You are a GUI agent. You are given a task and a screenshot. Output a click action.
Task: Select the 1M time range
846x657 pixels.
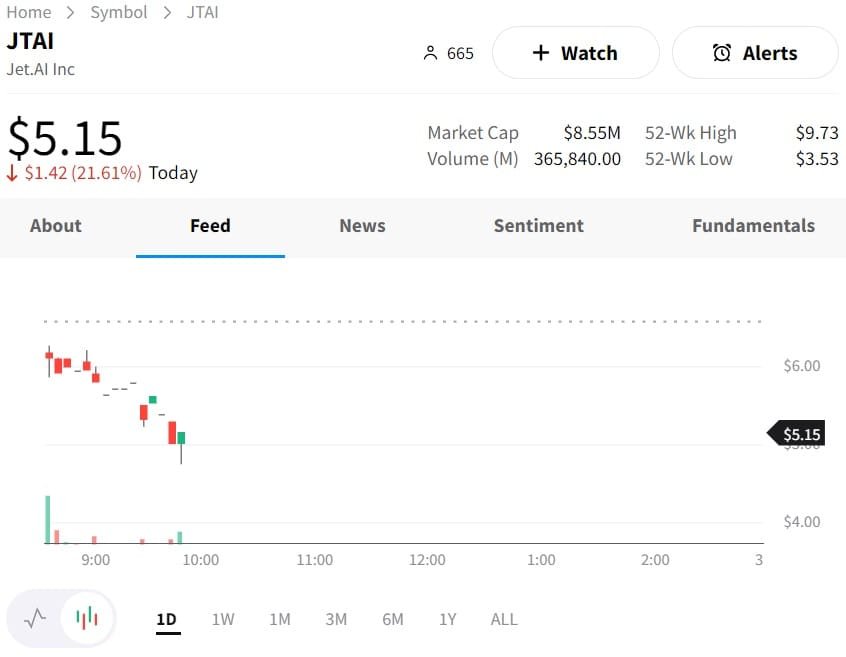click(280, 619)
